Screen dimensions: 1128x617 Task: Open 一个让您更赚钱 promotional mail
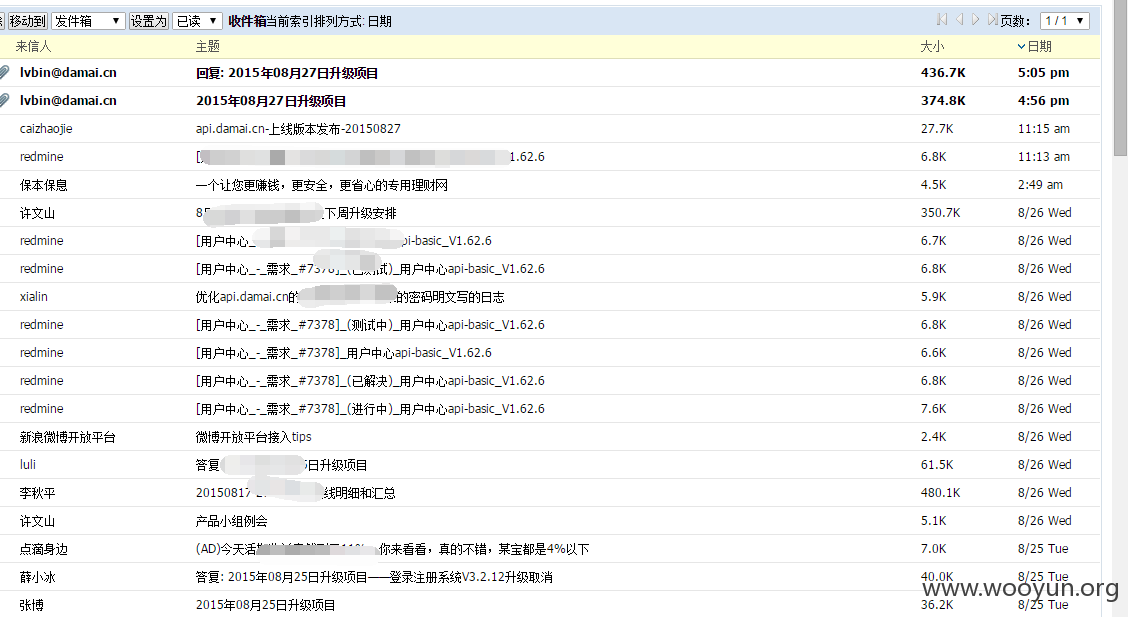[322, 186]
